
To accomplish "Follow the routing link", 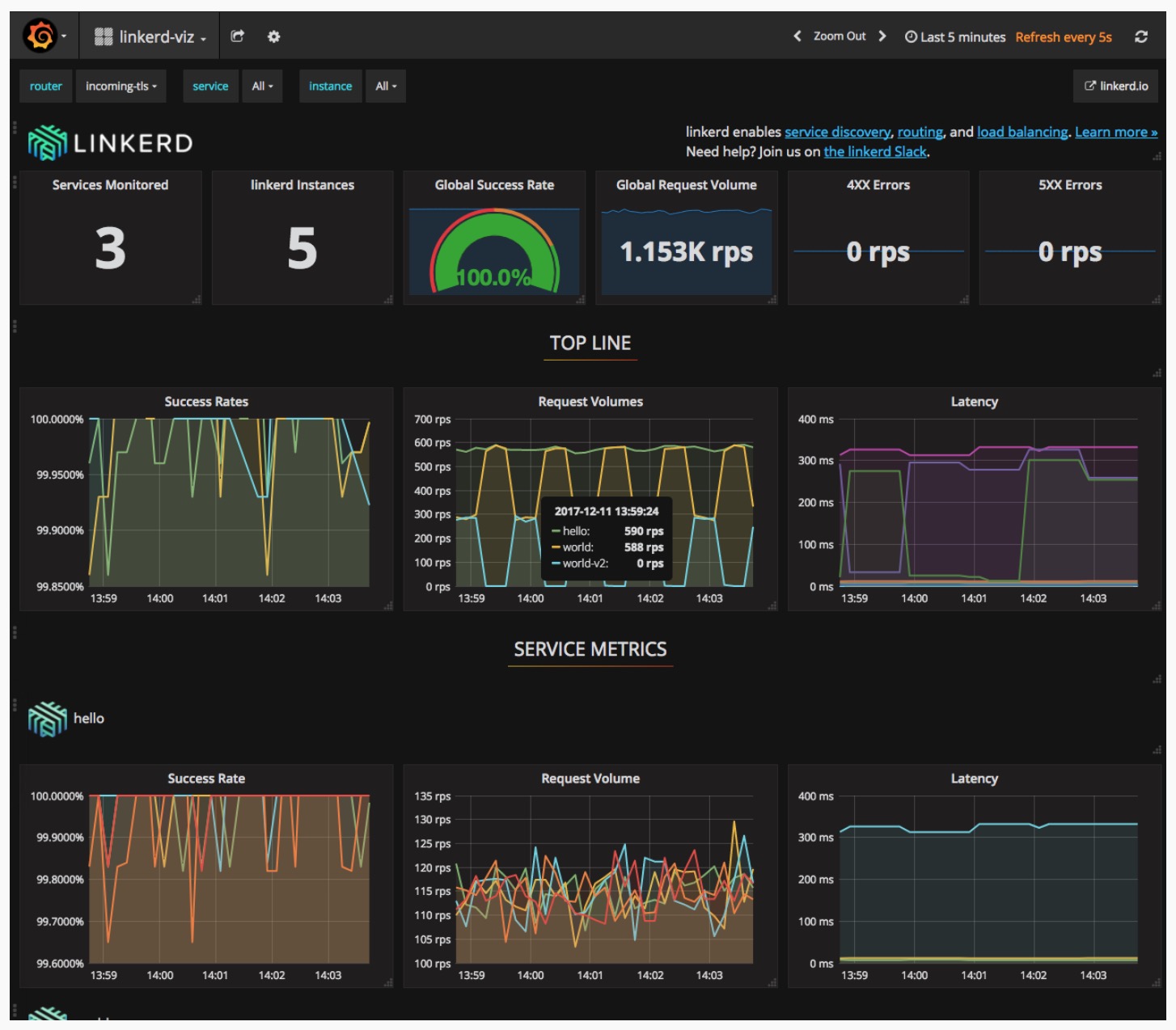I will point(920,132).
